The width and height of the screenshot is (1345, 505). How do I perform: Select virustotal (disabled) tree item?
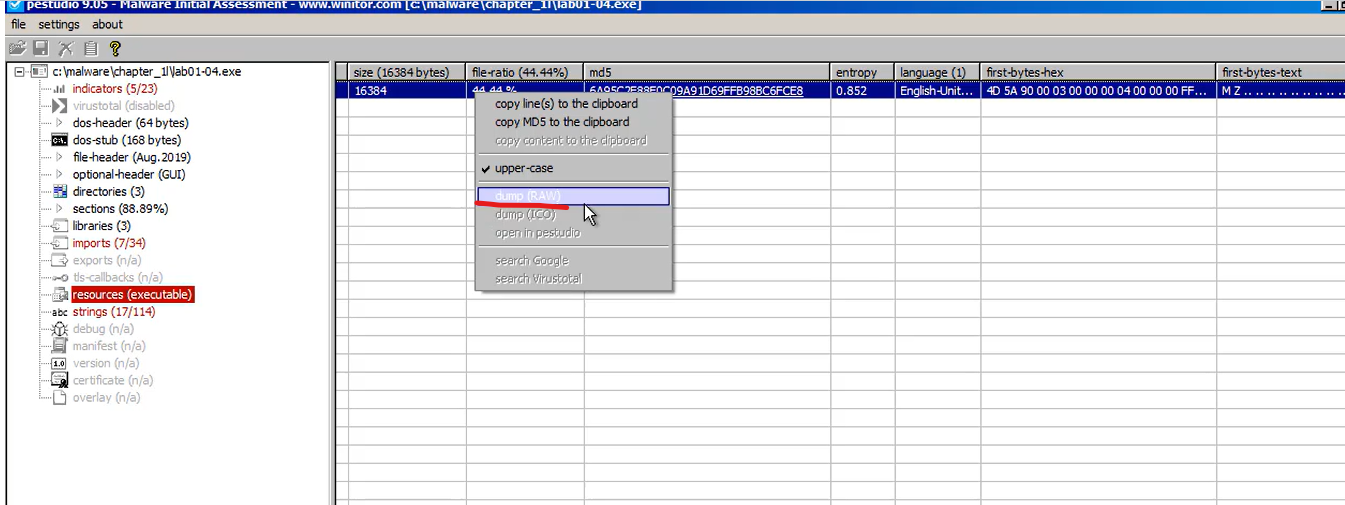pyautogui.click(x=123, y=106)
